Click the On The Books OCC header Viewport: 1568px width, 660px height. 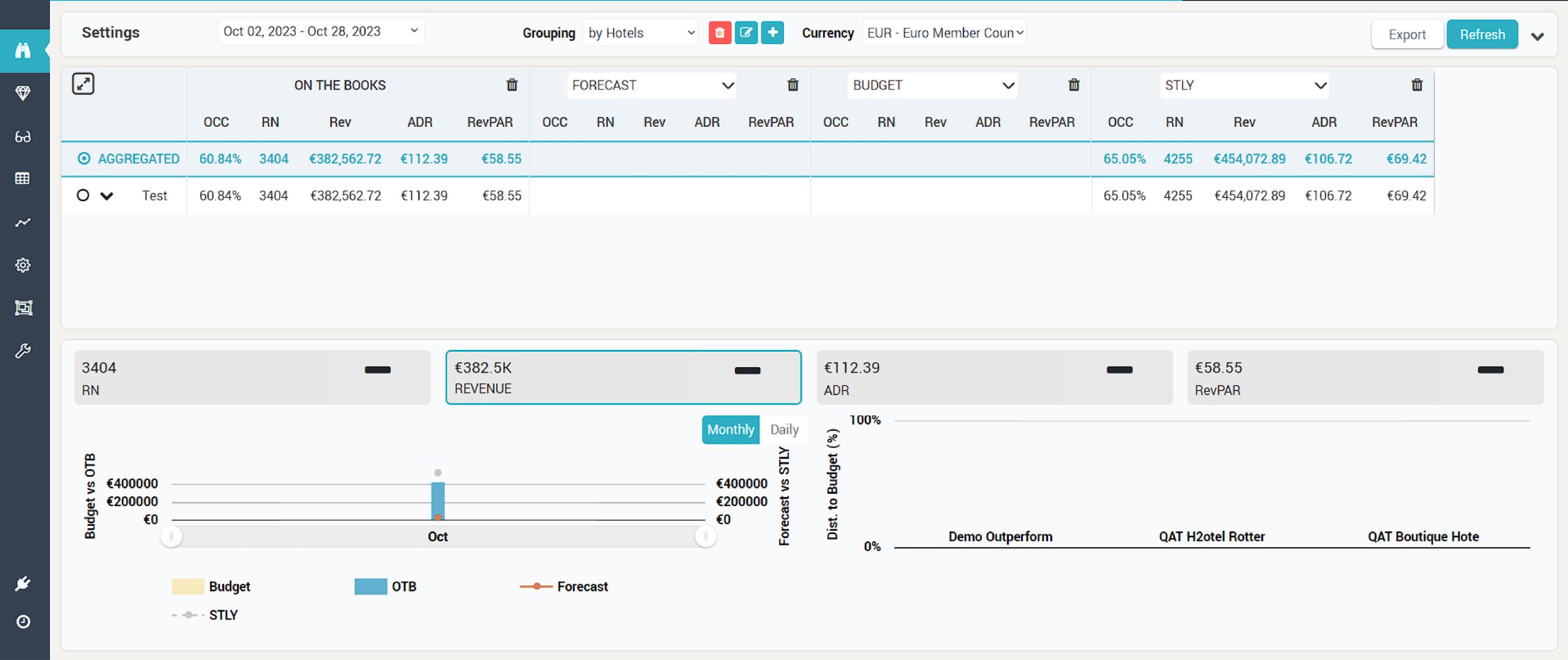coord(216,122)
